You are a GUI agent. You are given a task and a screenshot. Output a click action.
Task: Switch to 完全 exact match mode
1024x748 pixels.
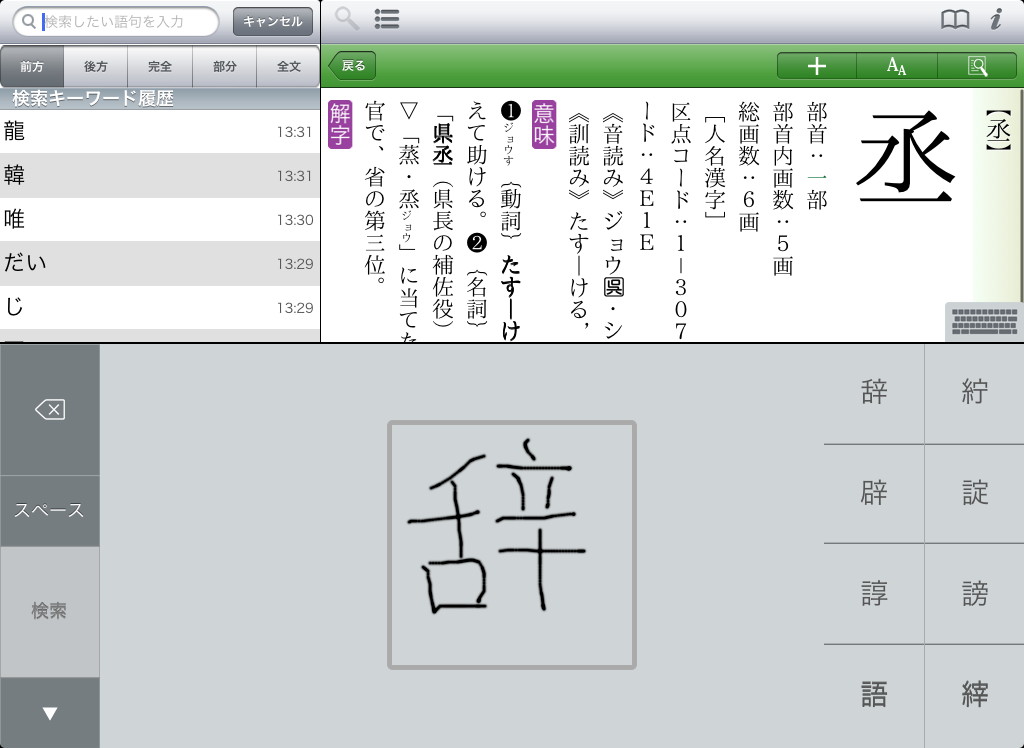pos(160,67)
